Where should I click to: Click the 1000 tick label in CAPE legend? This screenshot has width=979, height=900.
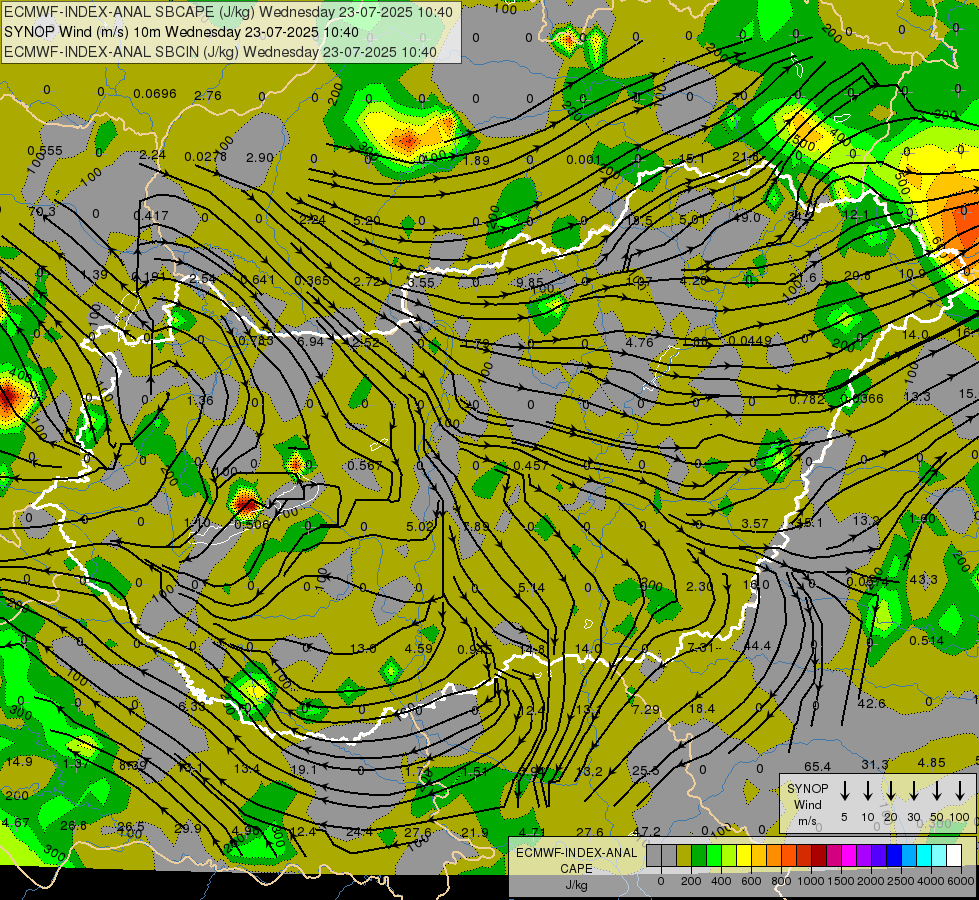[x=811, y=881]
